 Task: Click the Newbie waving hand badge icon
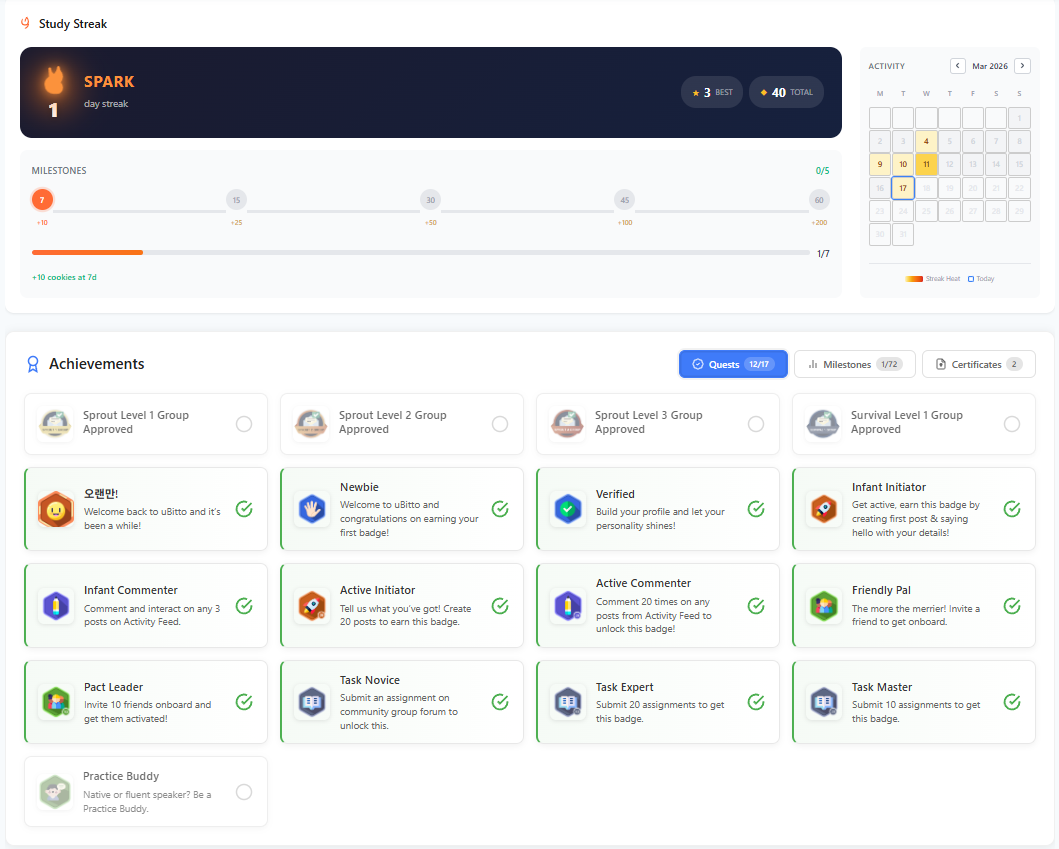(x=311, y=509)
